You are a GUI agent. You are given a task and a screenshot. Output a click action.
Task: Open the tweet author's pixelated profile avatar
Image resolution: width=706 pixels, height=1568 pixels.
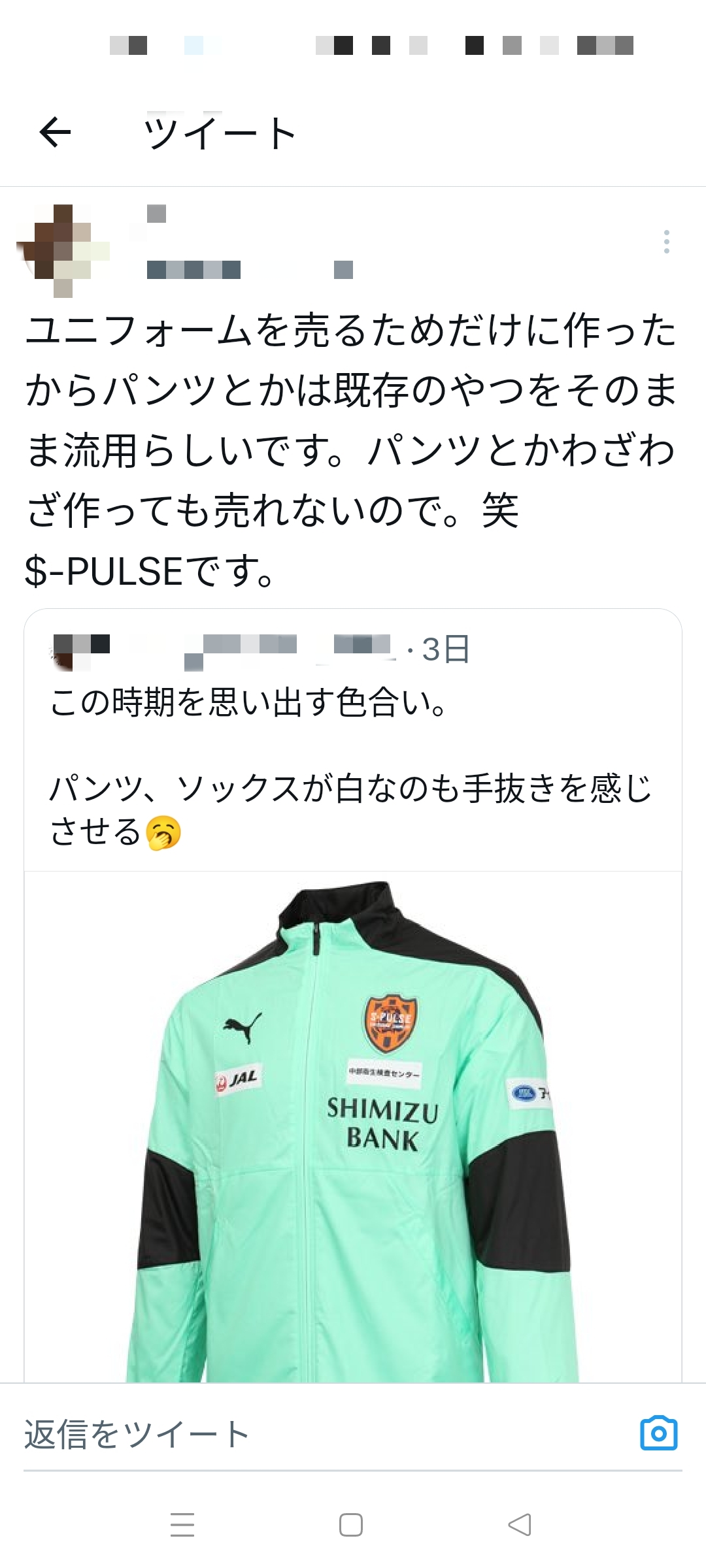pos(63,250)
